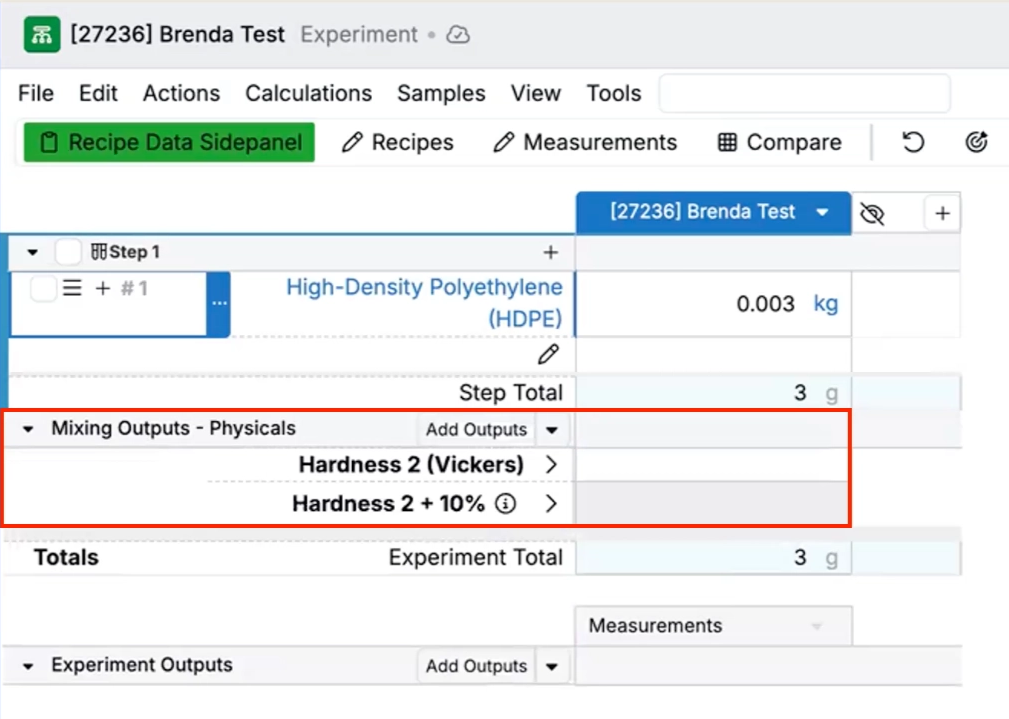The image size is (1009, 719).
Task: Click the plus icon in Step 1 header
Action: tap(550, 253)
